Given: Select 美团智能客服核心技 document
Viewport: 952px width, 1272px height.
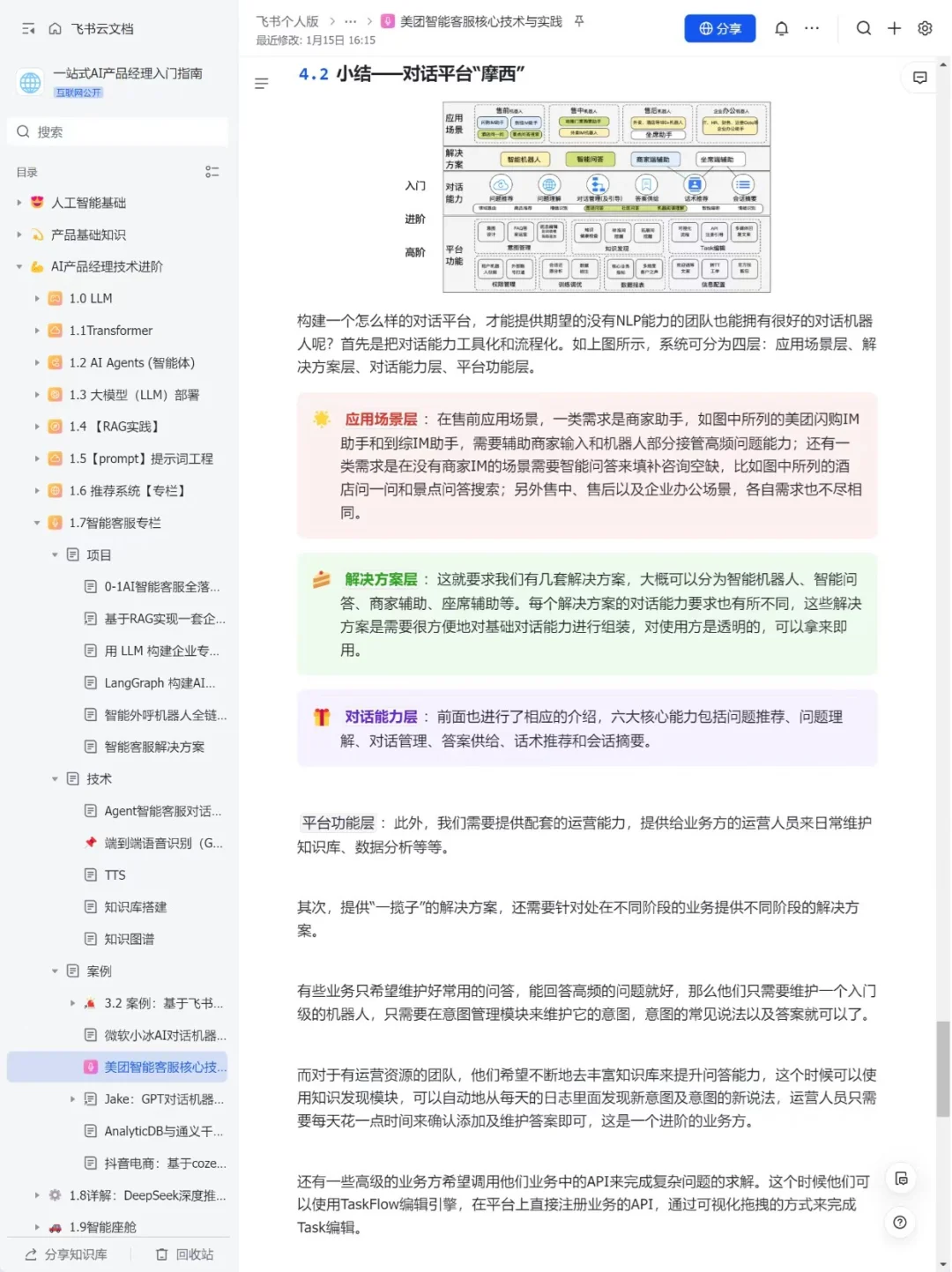Looking at the screenshot, I should point(118,1067).
